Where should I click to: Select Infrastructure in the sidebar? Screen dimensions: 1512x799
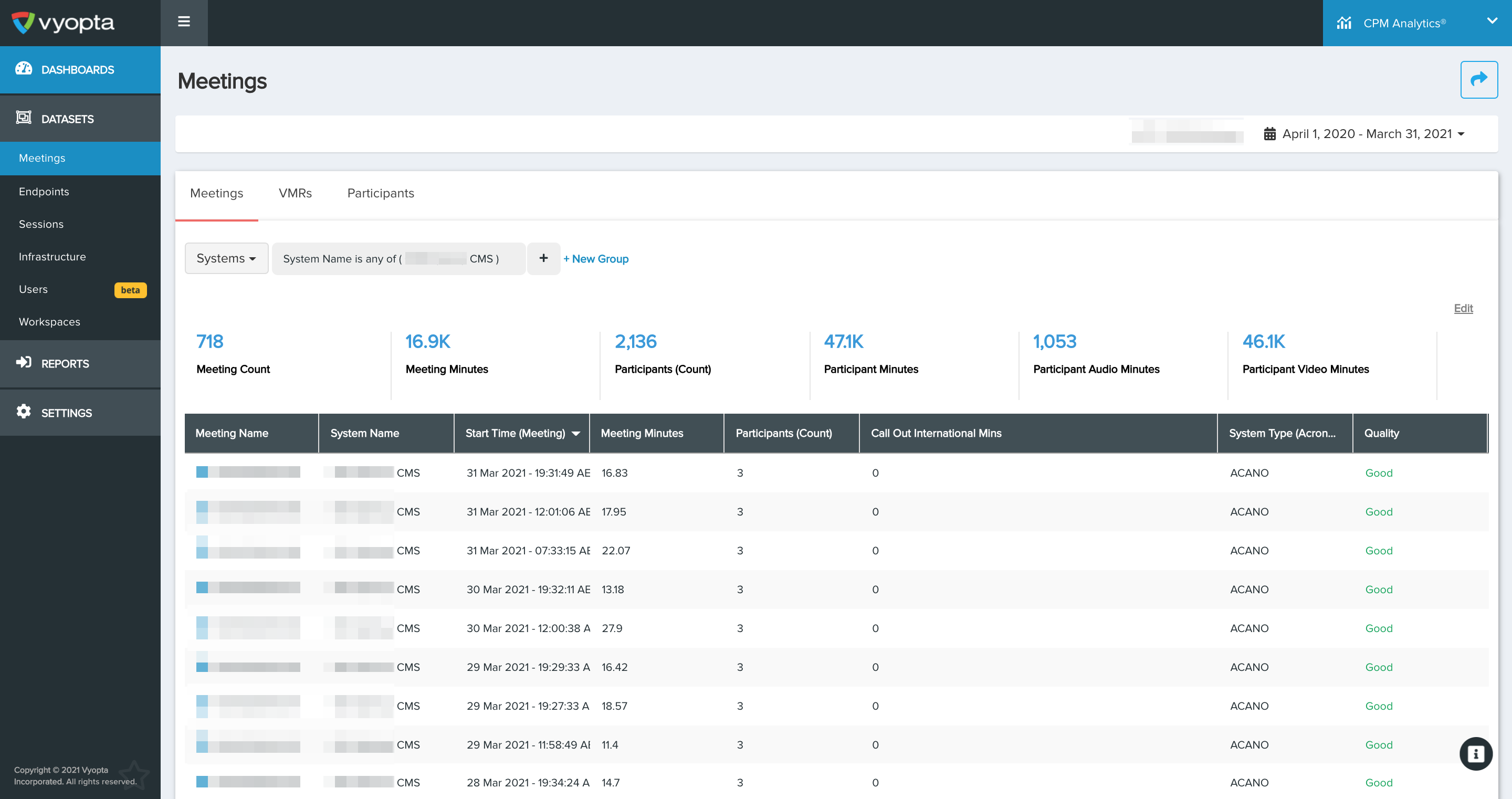[x=80, y=257]
